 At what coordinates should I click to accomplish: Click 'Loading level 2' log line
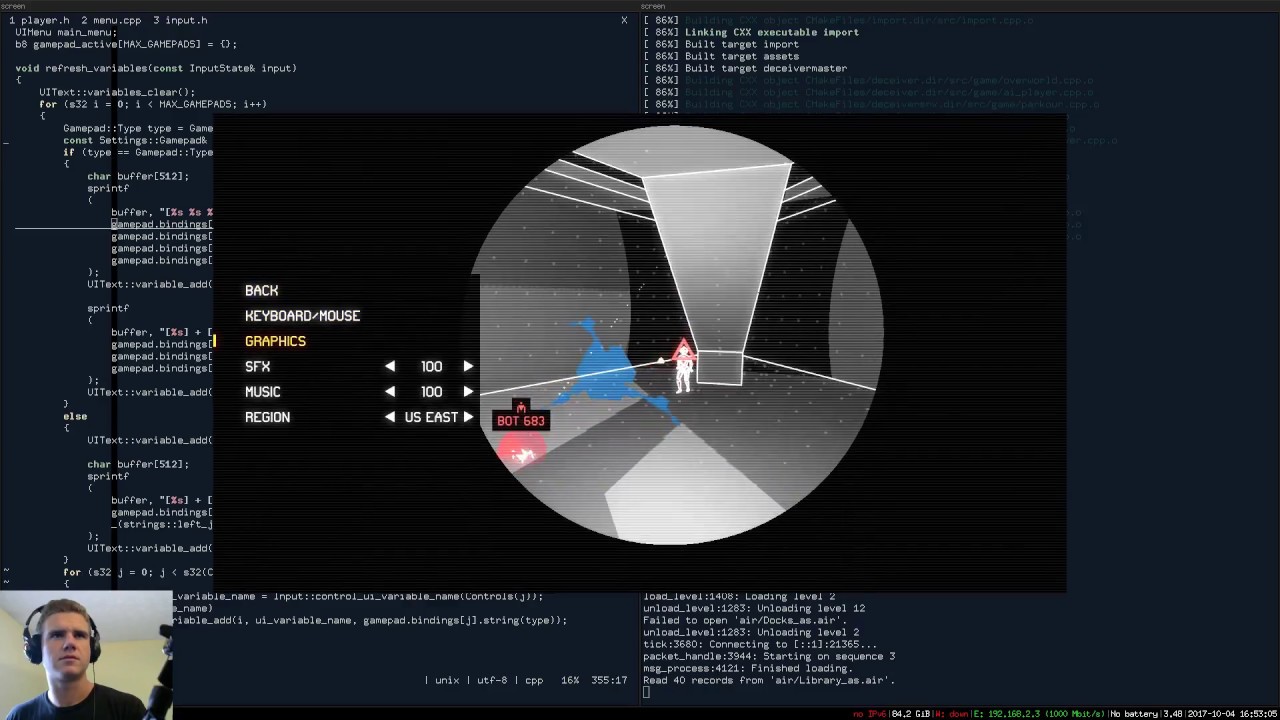point(739,596)
